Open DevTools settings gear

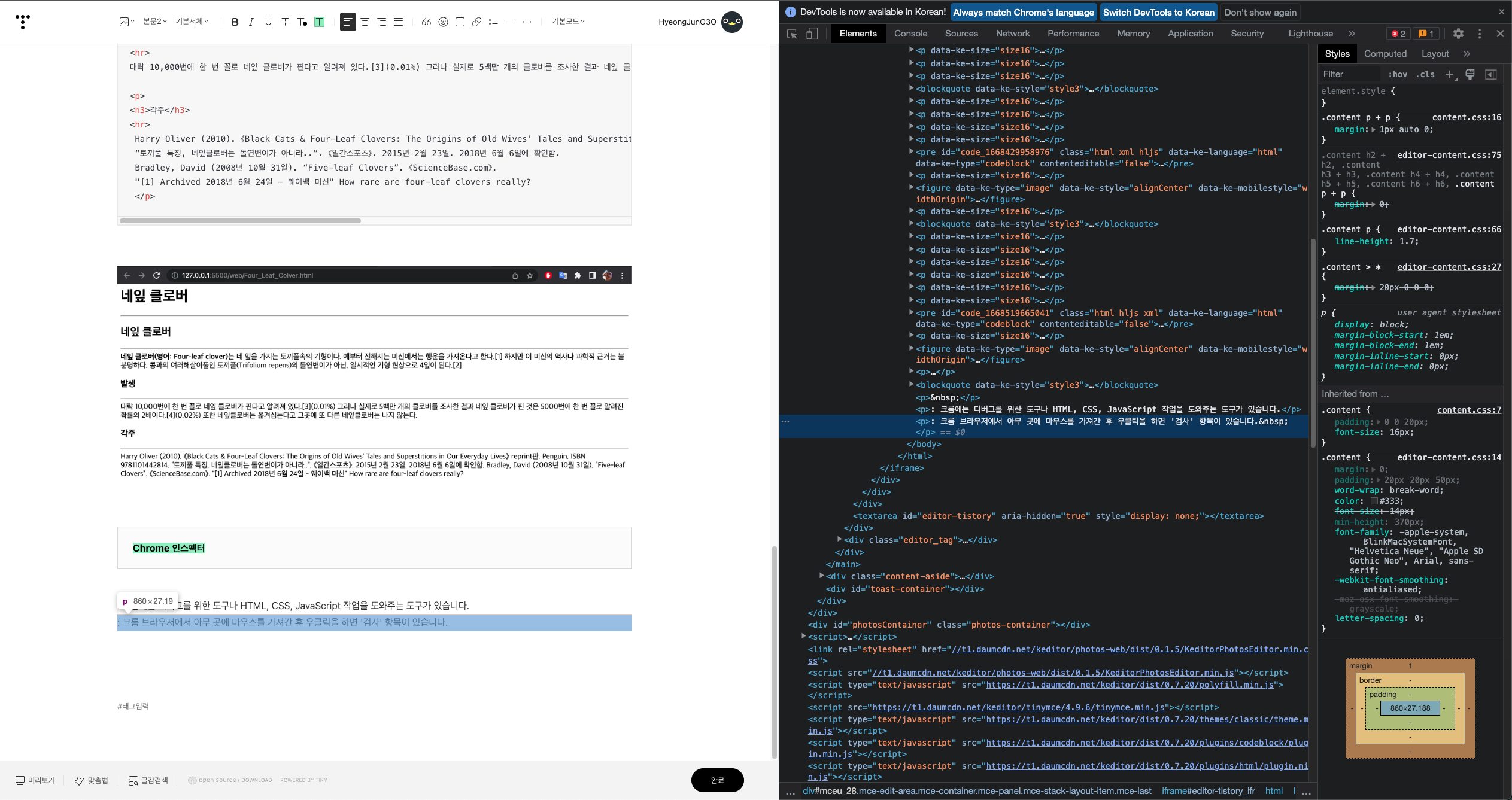click(1458, 34)
